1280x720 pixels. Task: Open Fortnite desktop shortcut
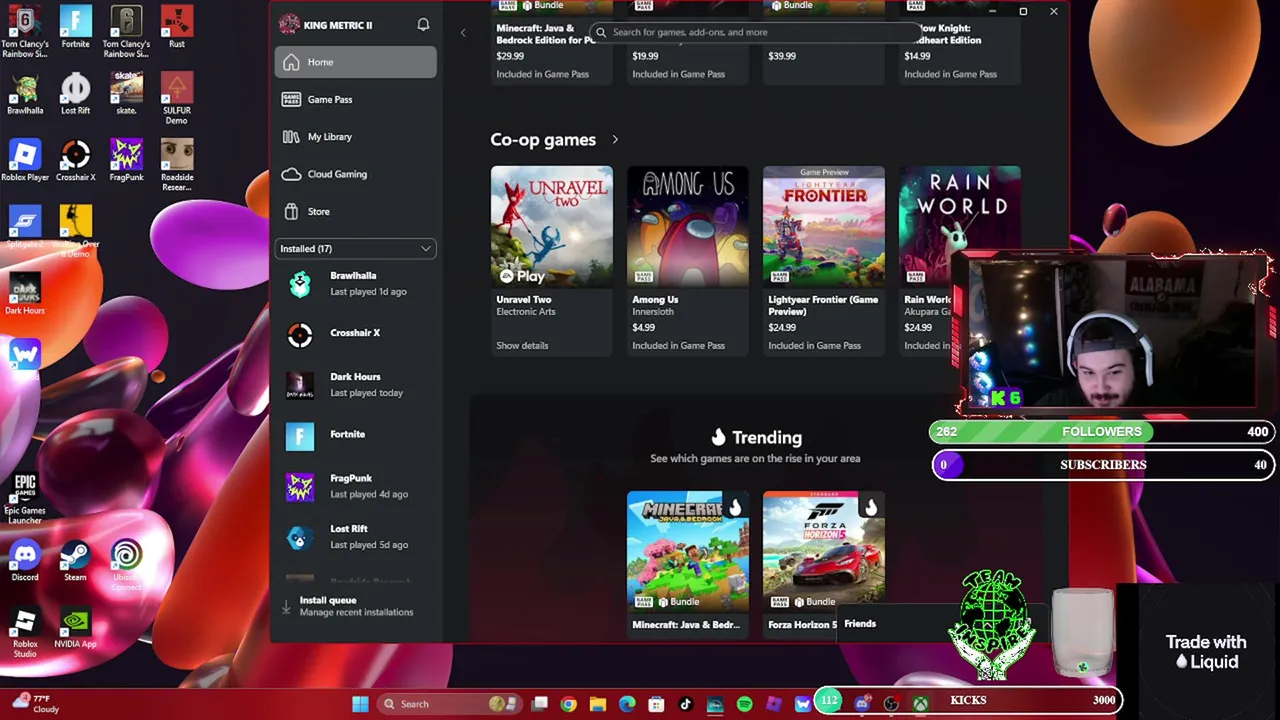[x=75, y=28]
